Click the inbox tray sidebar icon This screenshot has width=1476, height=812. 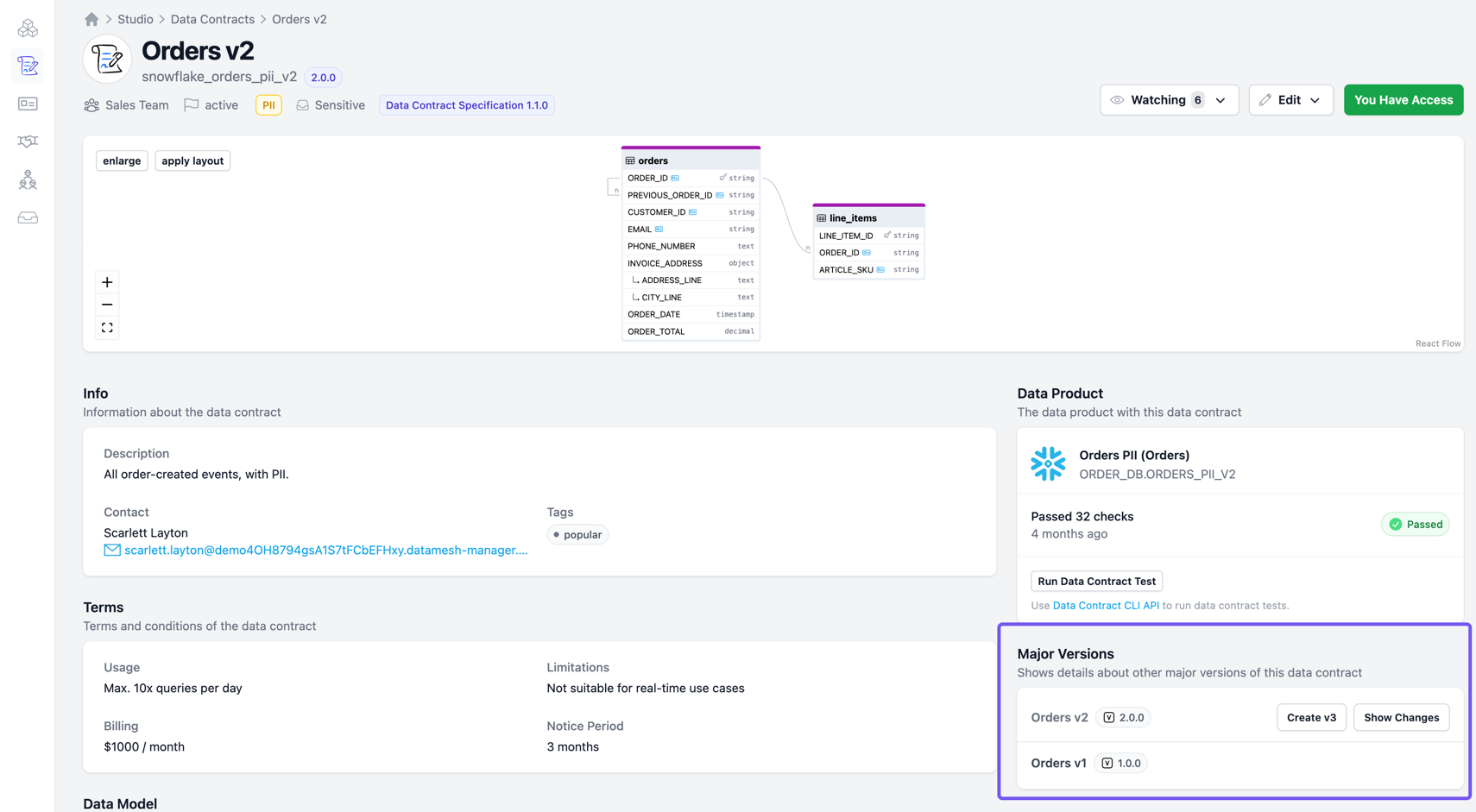coord(28,217)
